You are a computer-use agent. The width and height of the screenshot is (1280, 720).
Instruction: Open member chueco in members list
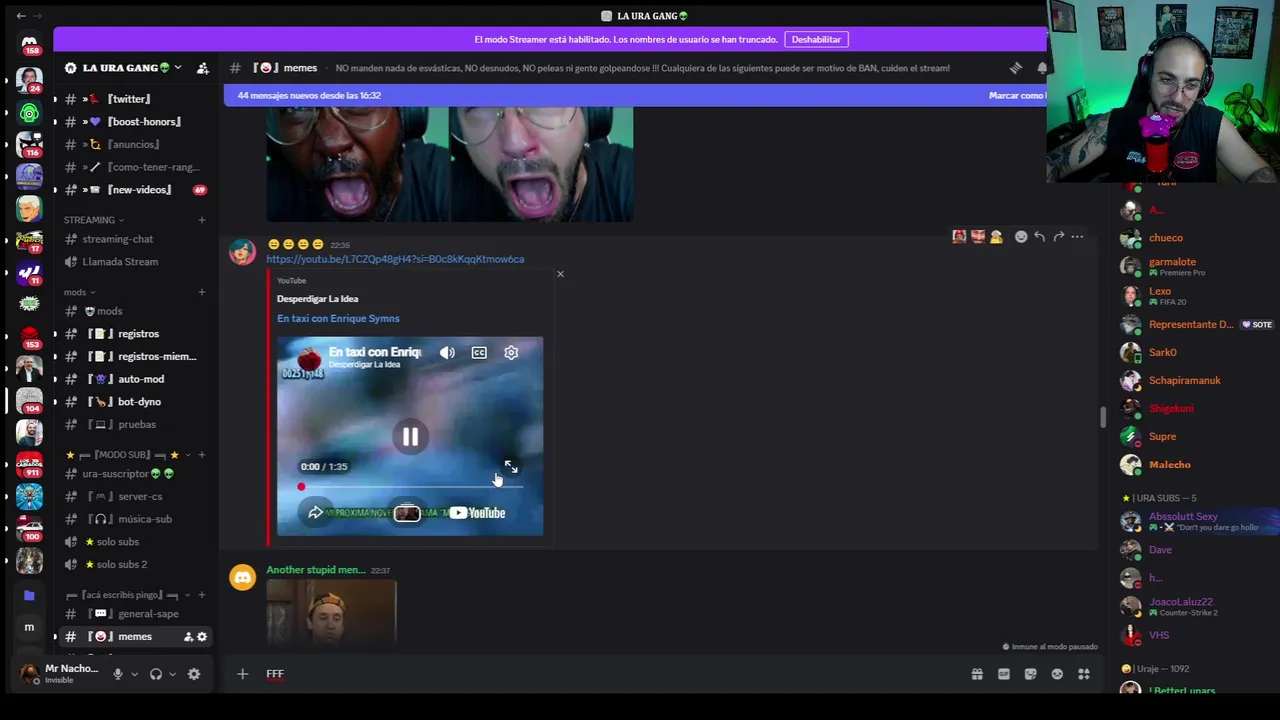pos(1166,238)
